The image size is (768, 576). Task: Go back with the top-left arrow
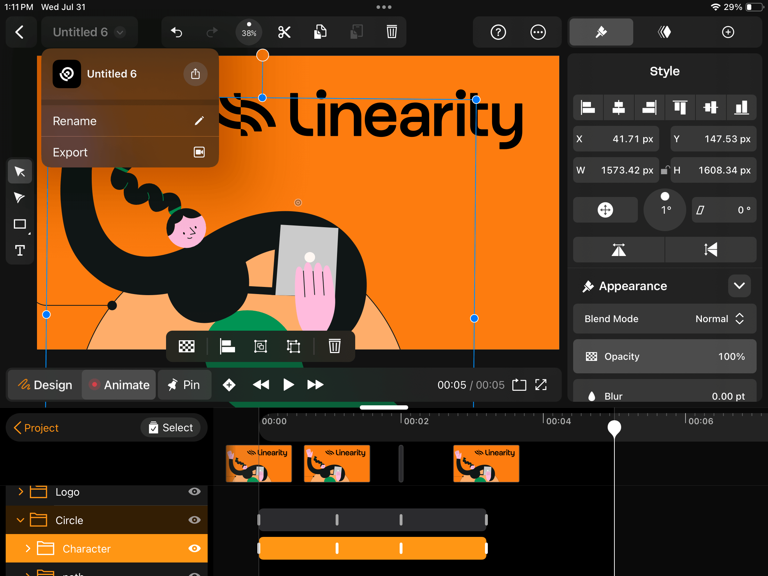tap(20, 32)
